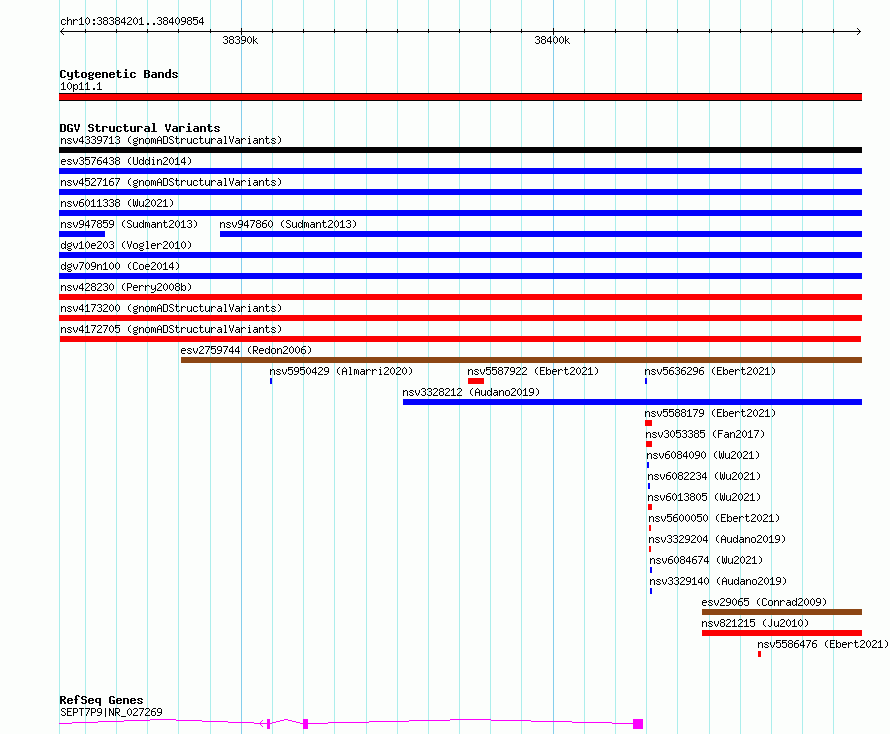The width and height of the screenshot is (890, 734).
Task: Click the nsv4527167 gnomAD variant label
Action: pos(171,182)
